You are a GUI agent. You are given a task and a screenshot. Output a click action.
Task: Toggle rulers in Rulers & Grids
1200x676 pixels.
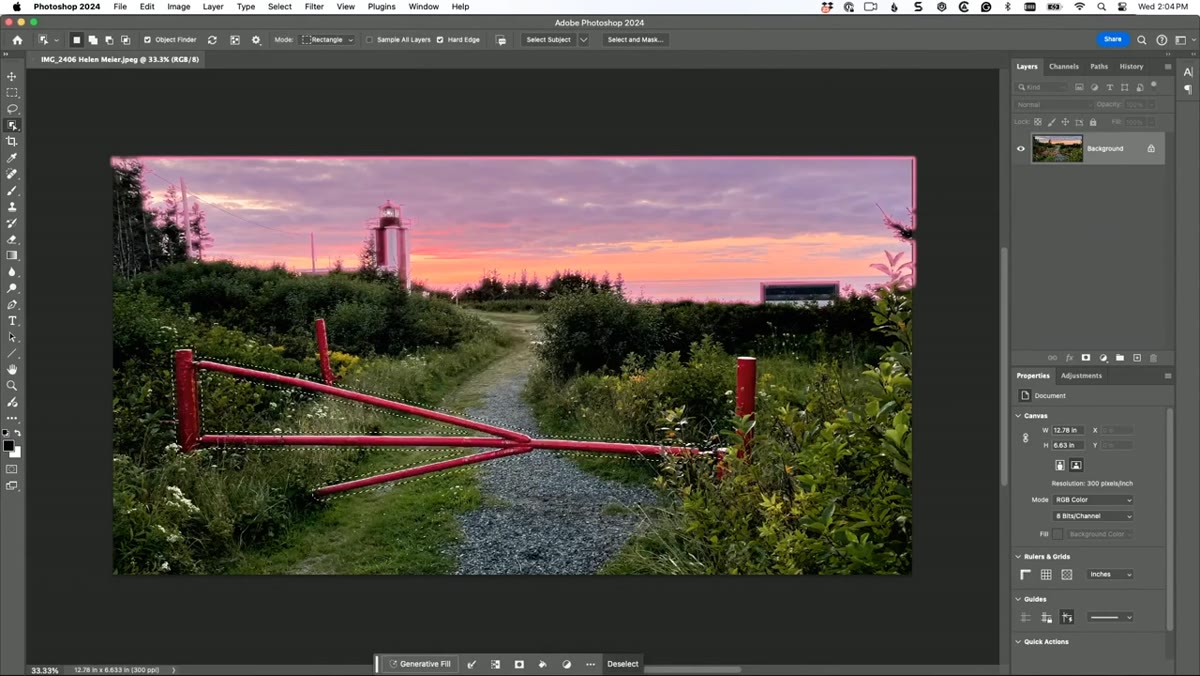[1025, 575]
